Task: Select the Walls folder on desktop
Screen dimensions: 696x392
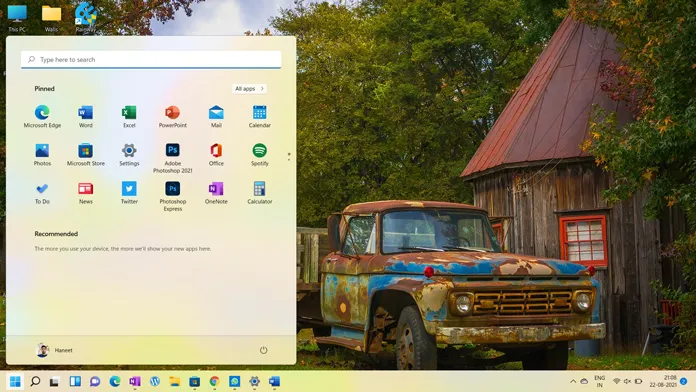Action: [x=51, y=18]
